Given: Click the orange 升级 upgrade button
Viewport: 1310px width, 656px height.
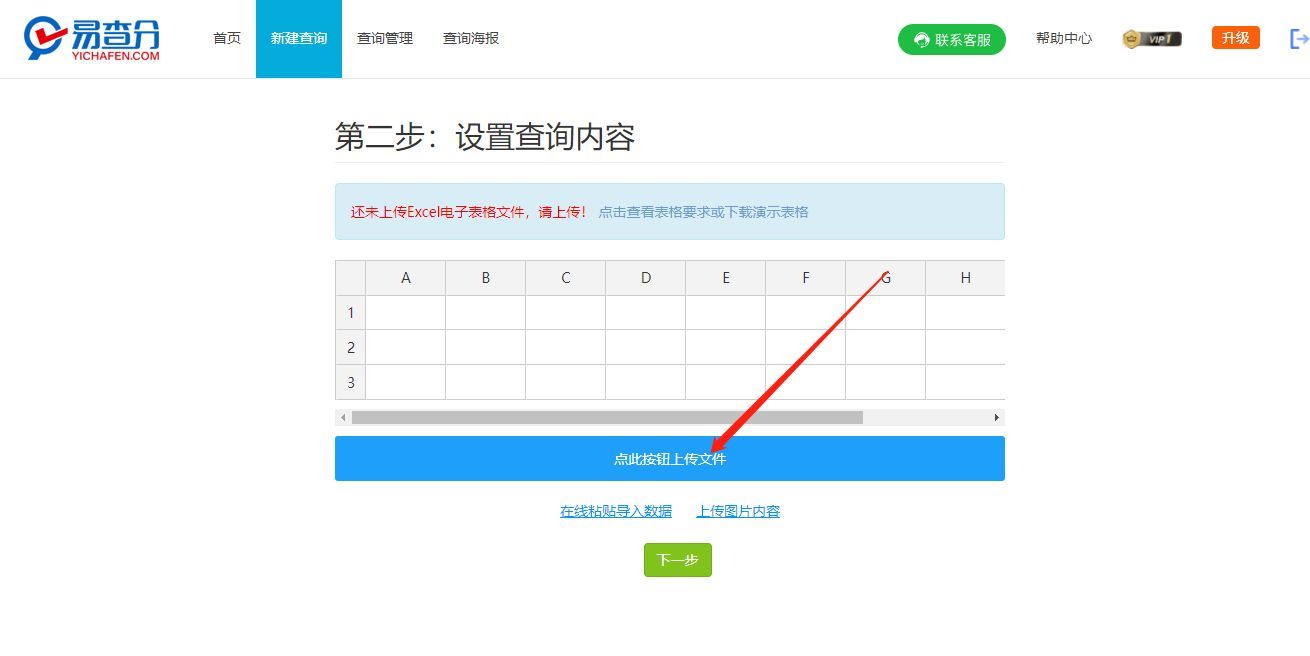Looking at the screenshot, I should (x=1235, y=36).
